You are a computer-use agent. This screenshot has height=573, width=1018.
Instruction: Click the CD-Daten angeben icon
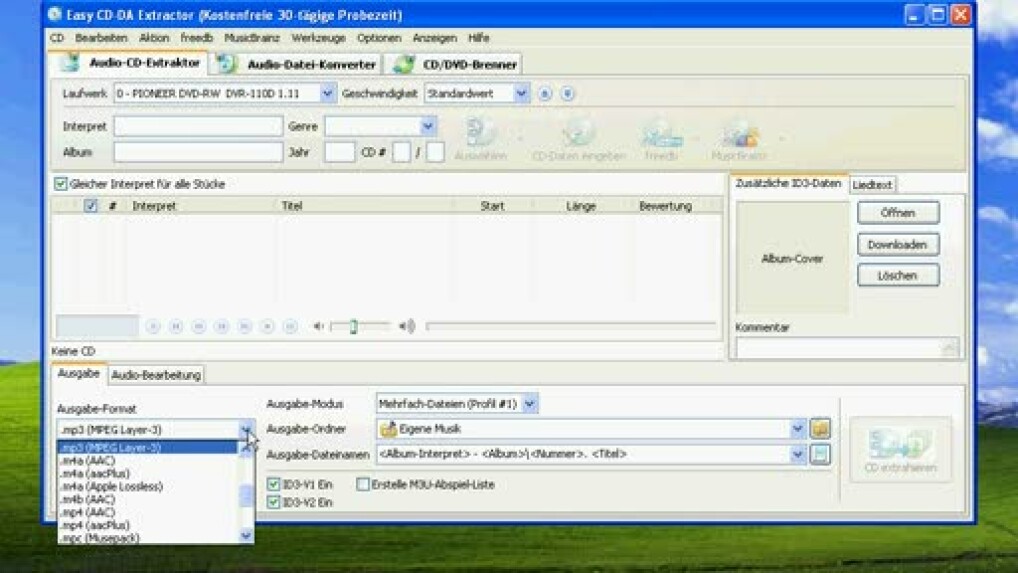[578, 135]
